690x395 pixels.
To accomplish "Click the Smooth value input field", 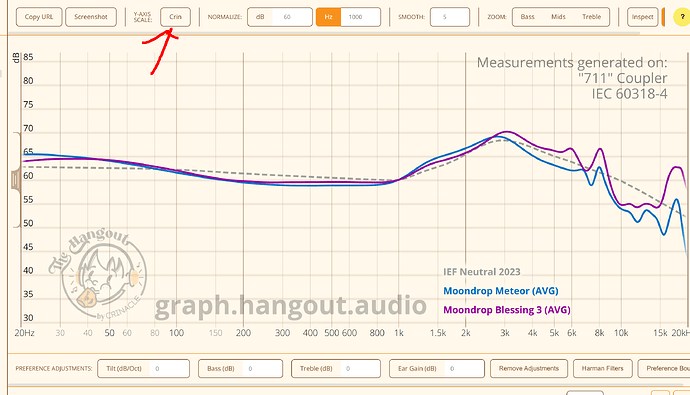I will [450, 17].
